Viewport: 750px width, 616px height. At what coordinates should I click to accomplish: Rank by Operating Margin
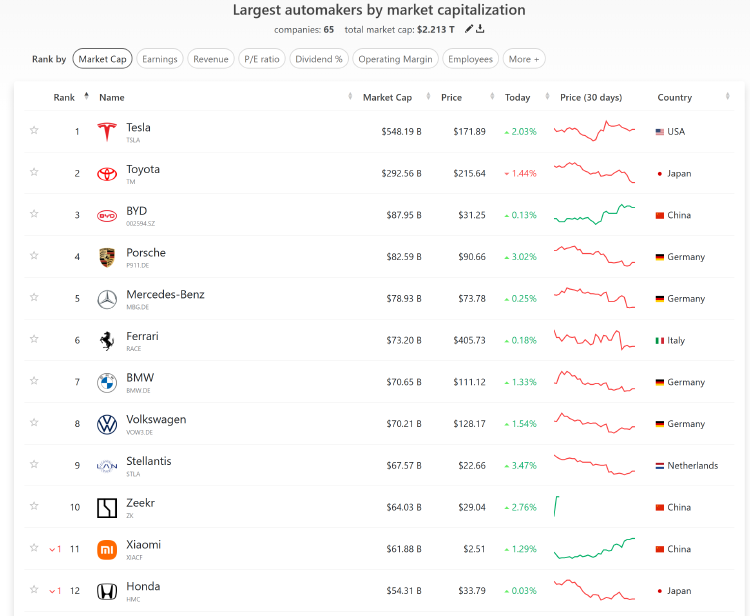point(395,59)
